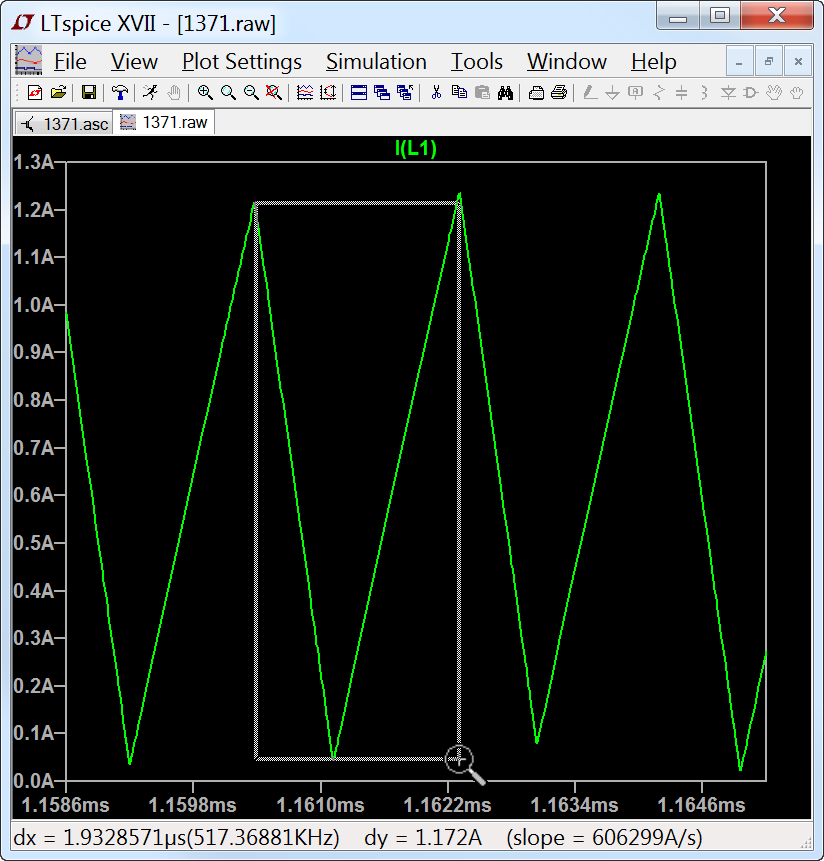
Task: Open the Plot Settings menu
Action: 241,62
